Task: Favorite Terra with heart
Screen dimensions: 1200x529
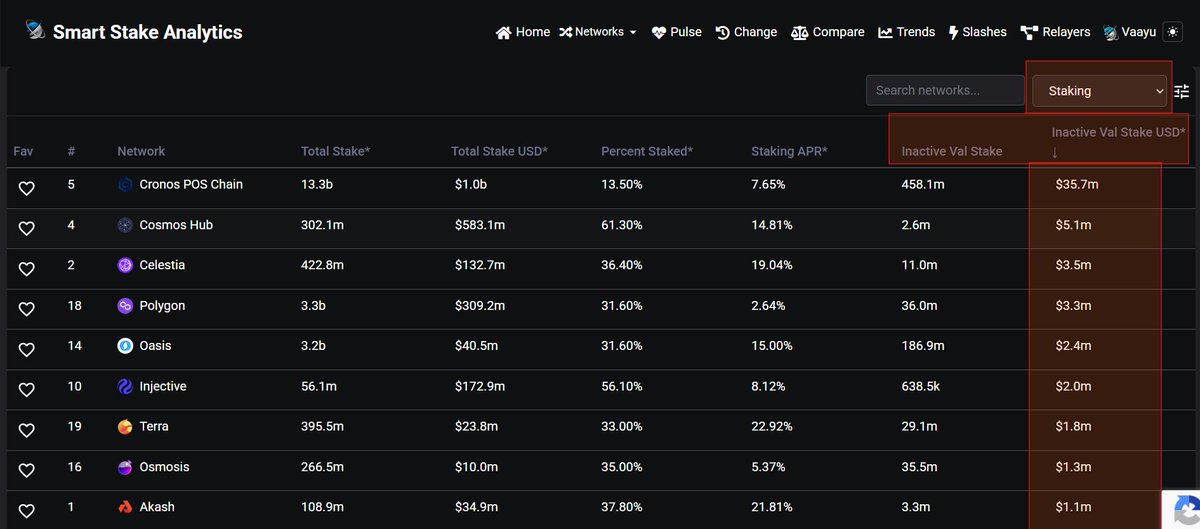Action: pyautogui.click(x=27, y=430)
